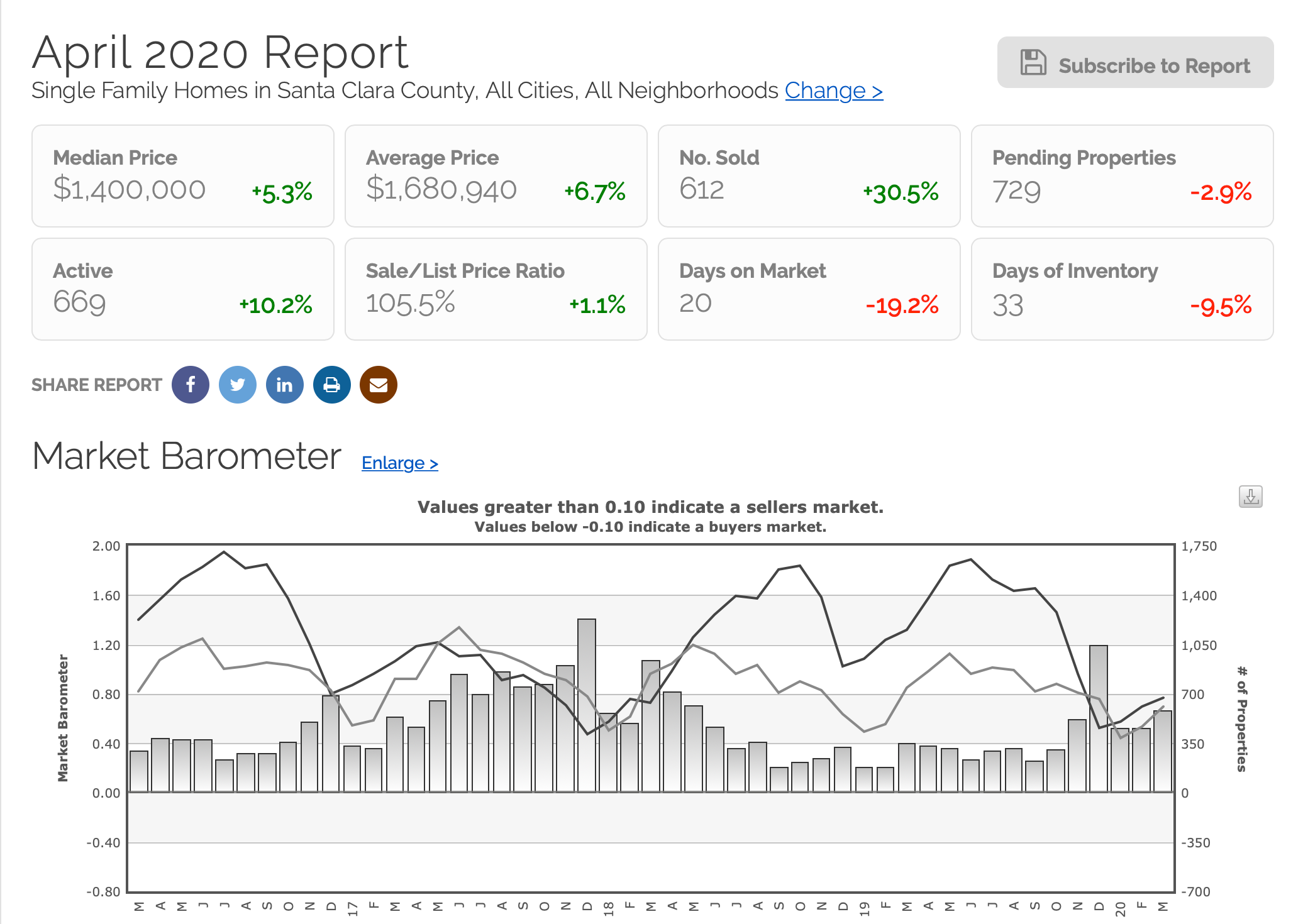This screenshot has width=1303, height=924.
Task: Share report on Twitter
Action: tap(238, 385)
